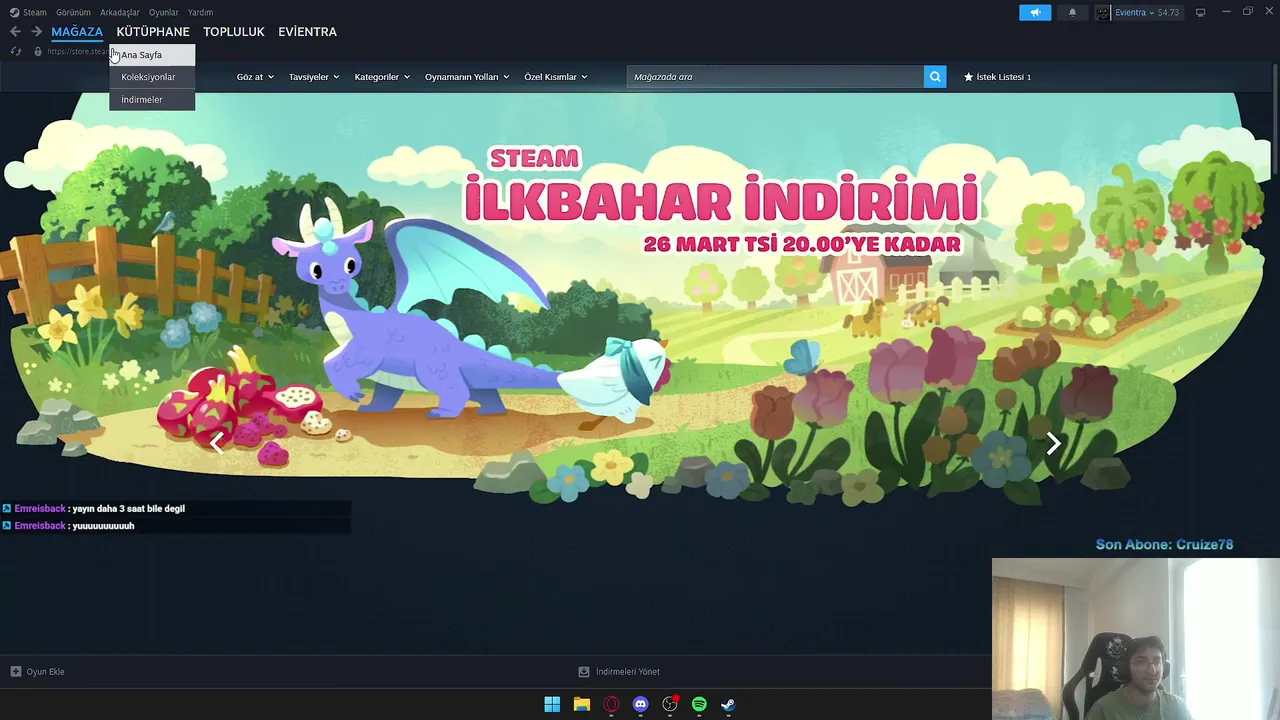1280x720 pixels.
Task: Open the İstek Listesi wishlist link
Action: pyautogui.click(x=1003, y=77)
